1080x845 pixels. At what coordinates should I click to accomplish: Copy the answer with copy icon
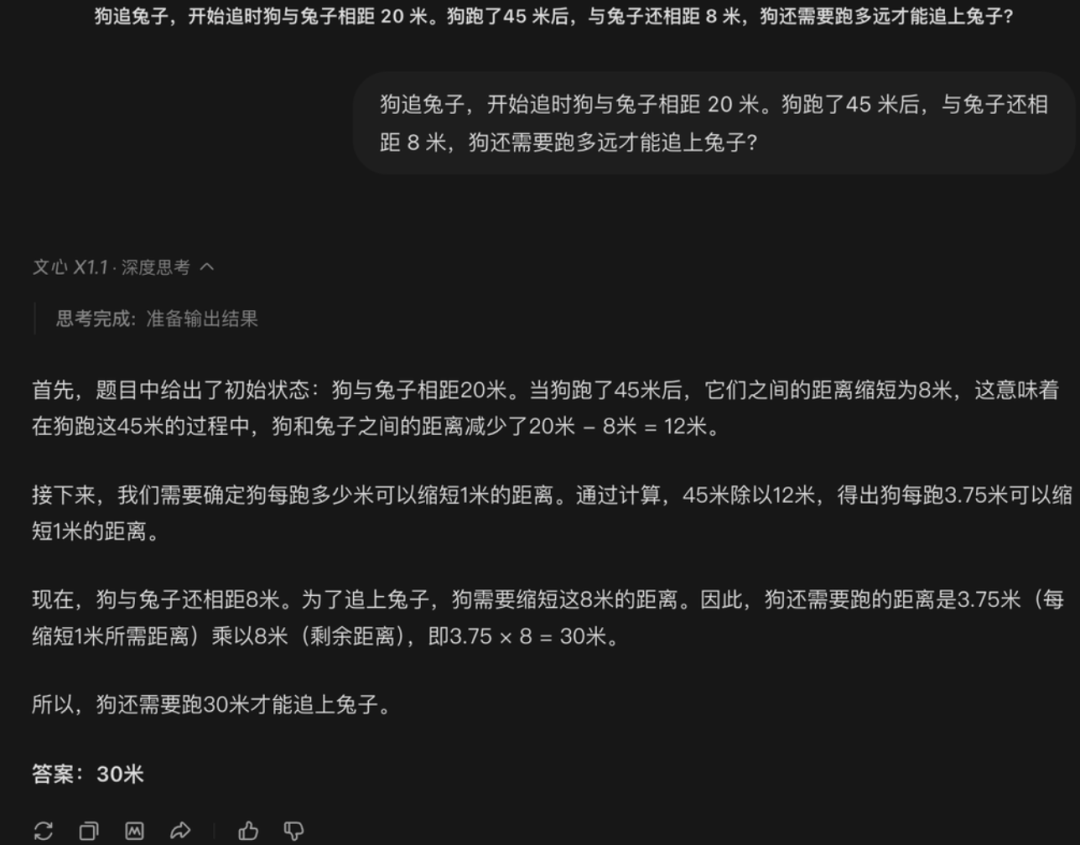pyautogui.click(x=89, y=831)
